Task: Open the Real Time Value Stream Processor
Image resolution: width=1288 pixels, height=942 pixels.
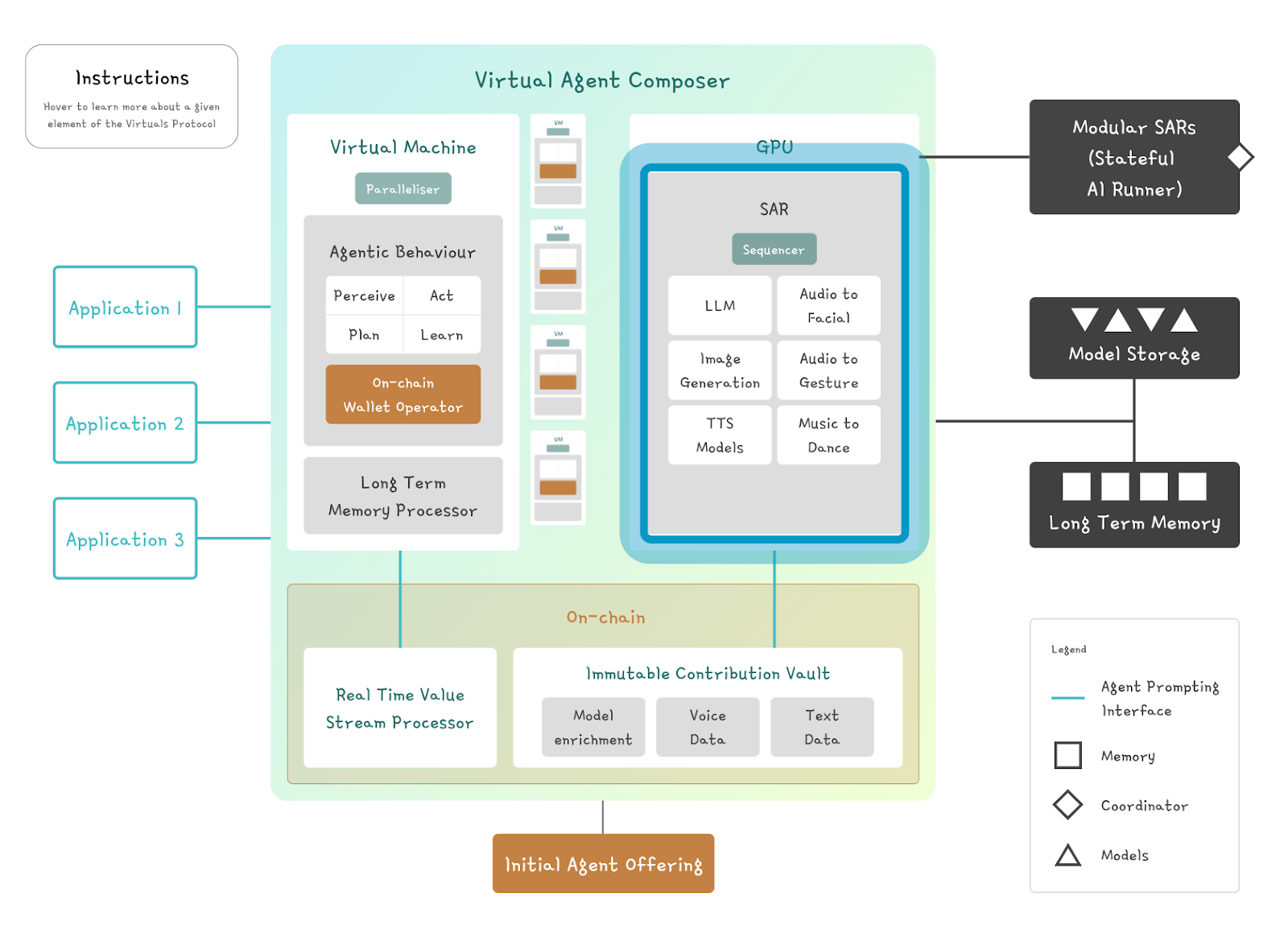Action: pos(400,709)
